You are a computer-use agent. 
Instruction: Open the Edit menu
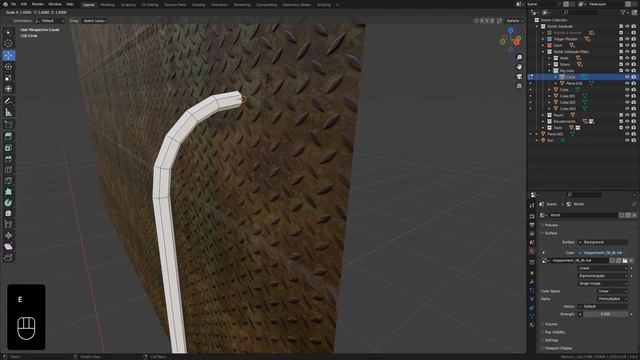[x=24, y=4]
